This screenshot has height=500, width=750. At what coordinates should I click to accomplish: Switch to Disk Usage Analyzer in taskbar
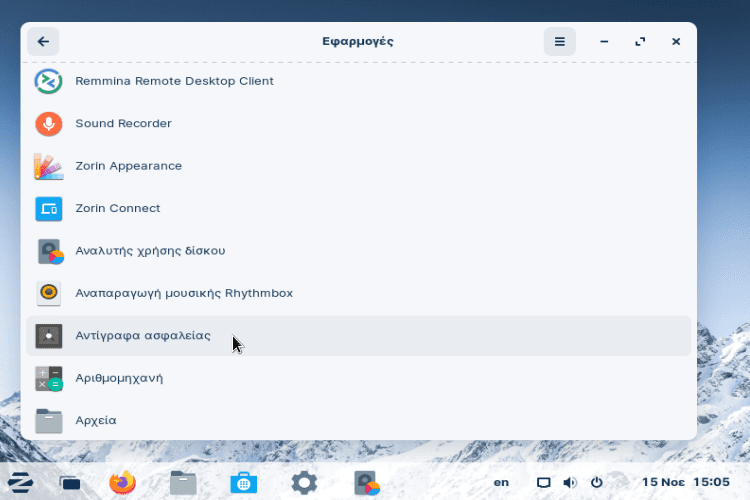[x=366, y=482]
